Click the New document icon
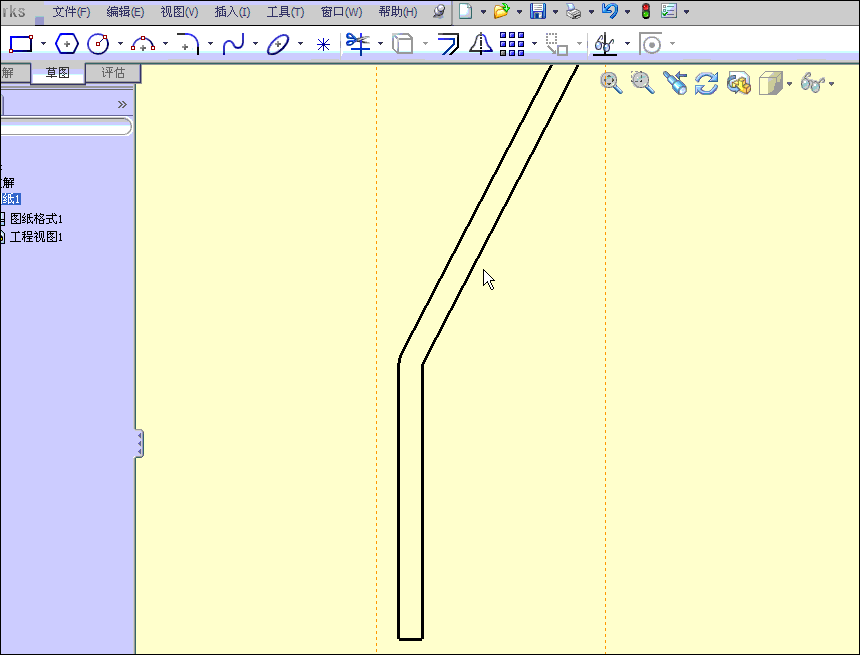The height and width of the screenshot is (655, 860). click(466, 11)
